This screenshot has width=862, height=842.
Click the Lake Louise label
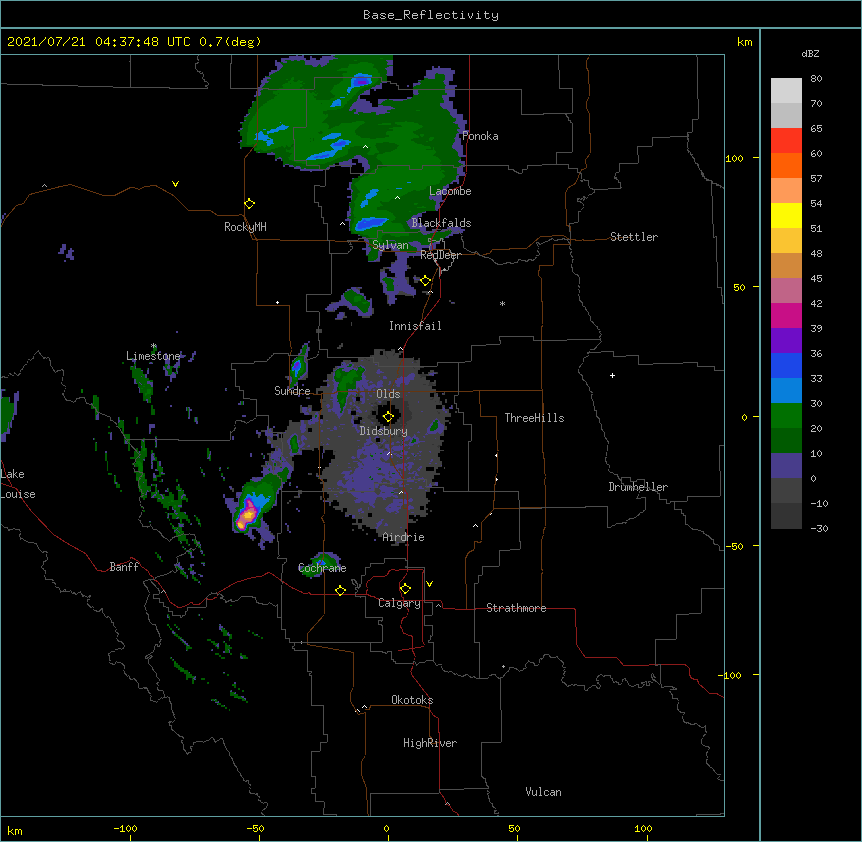click(x=18, y=484)
